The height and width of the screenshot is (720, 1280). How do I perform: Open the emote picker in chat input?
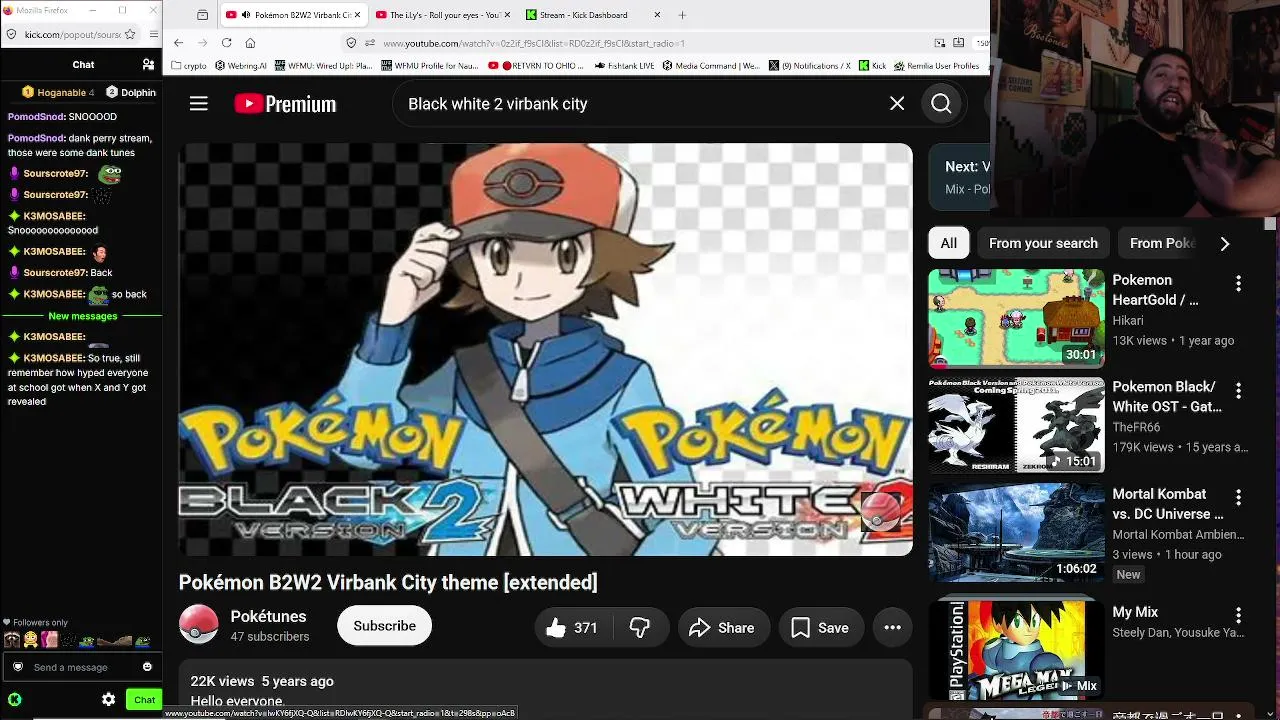point(147,667)
